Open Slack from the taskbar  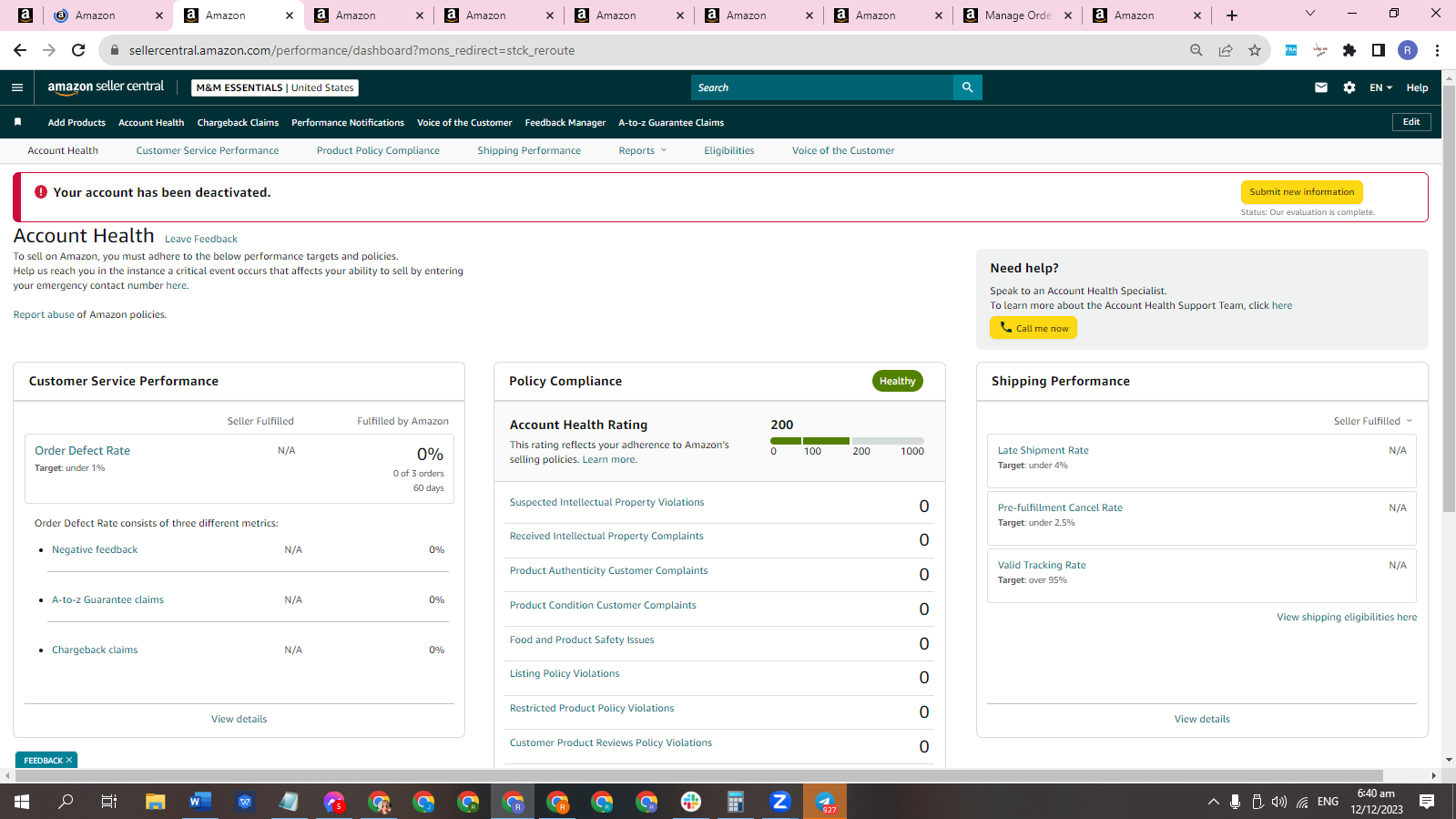pyautogui.click(x=691, y=802)
